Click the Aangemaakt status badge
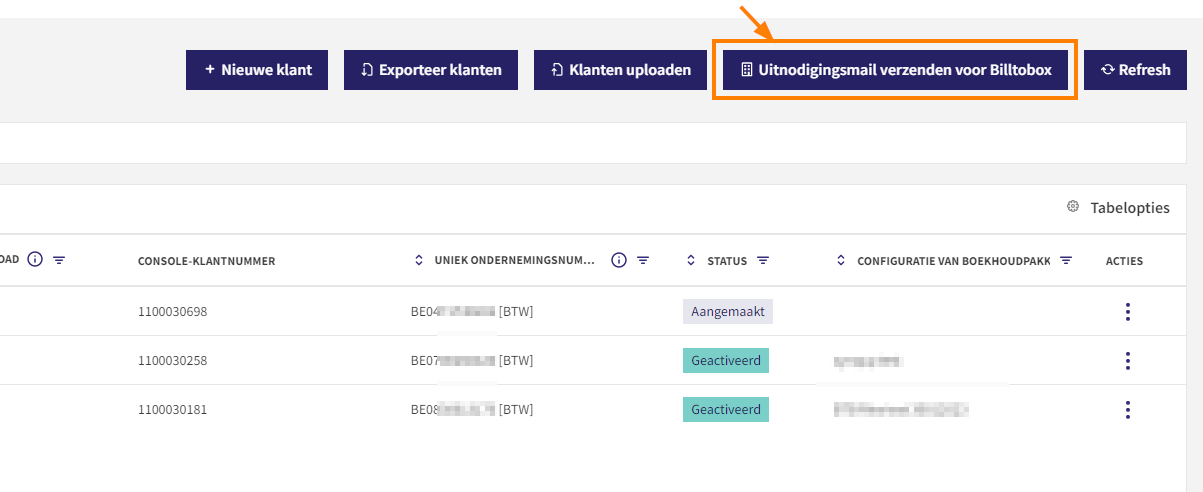Image resolution: width=1203 pixels, height=492 pixels. click(728, 312)
